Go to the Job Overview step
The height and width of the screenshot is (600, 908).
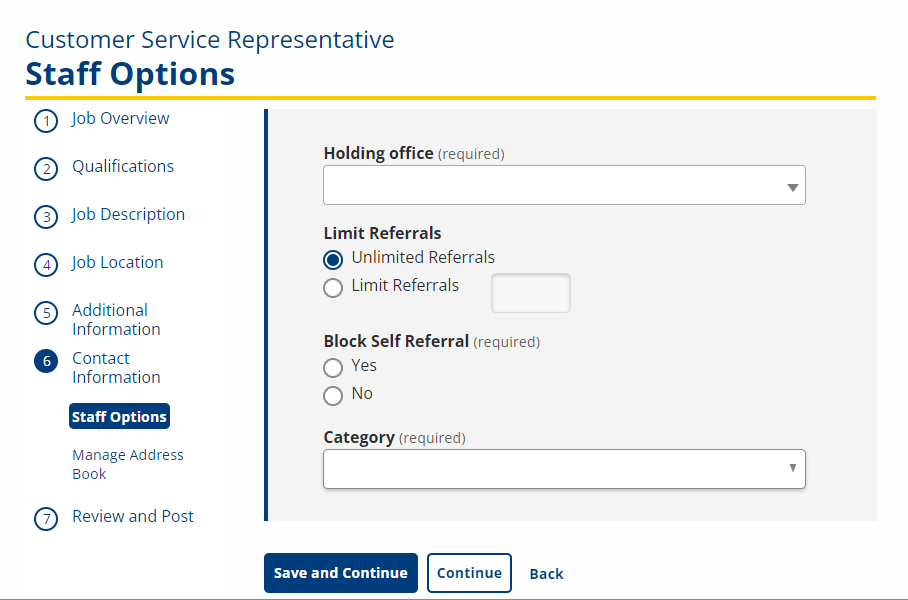(x=120, y=118)
